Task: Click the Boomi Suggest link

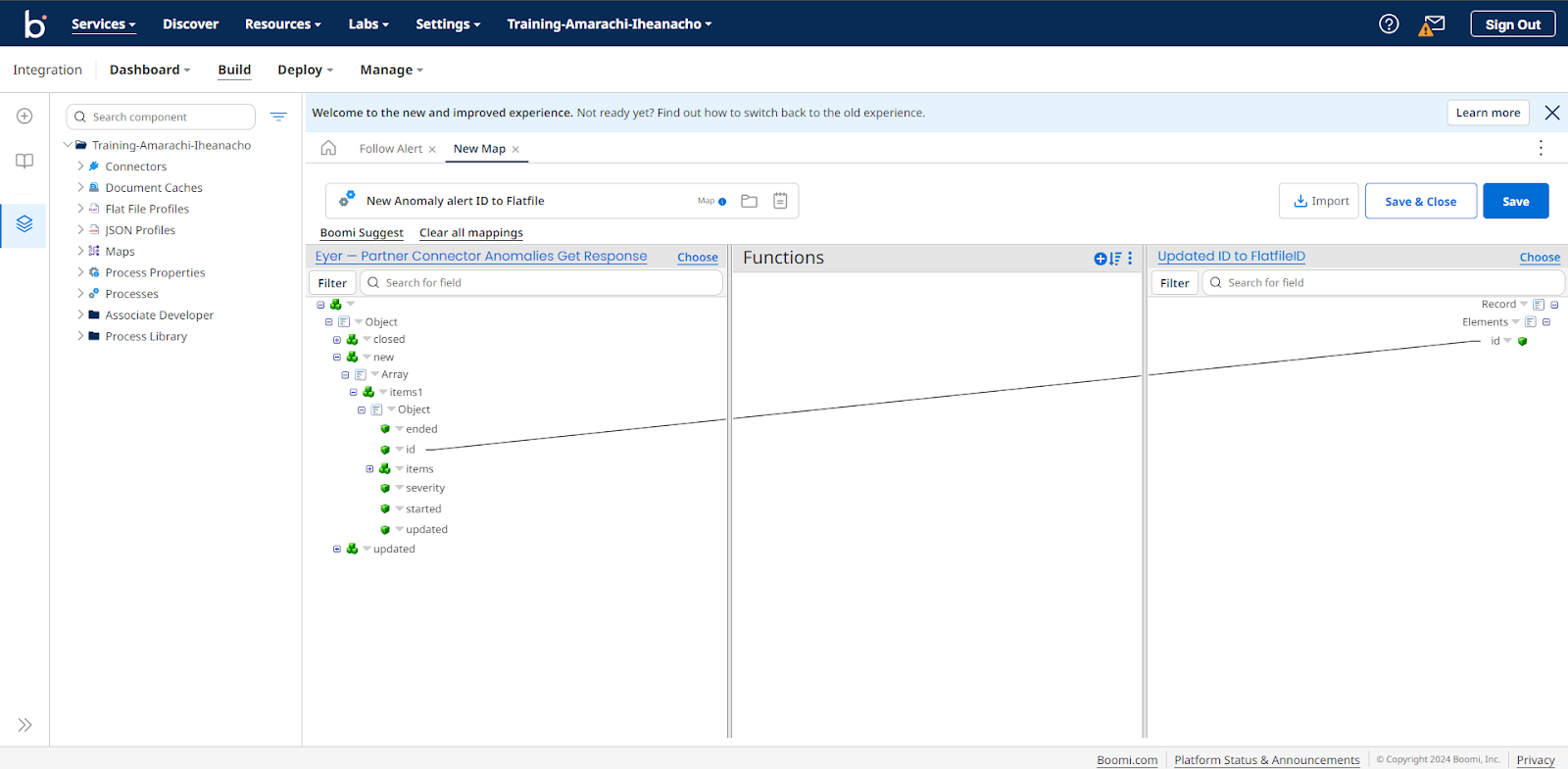Action: tap(362, 233)
